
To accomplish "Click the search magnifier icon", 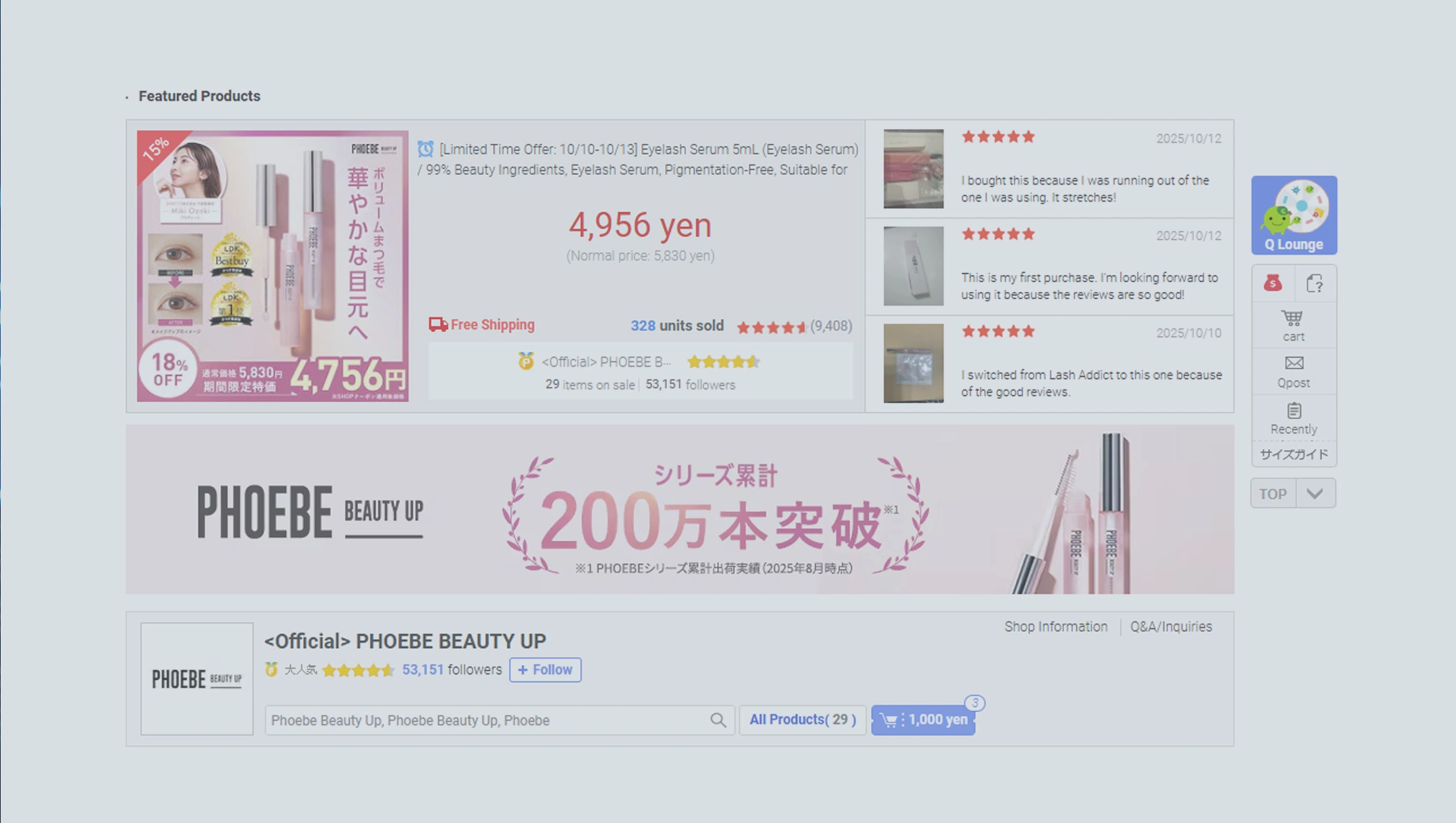I will coord(718,720).
